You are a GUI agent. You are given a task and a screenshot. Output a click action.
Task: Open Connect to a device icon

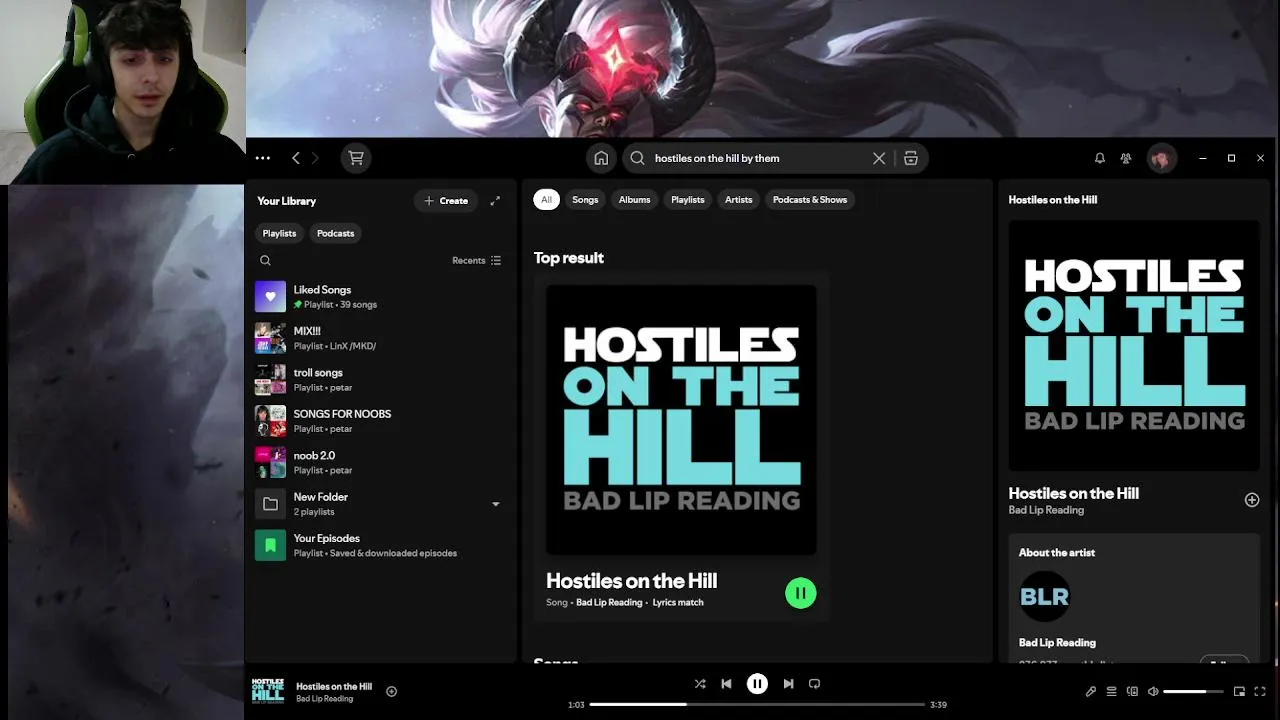click(x=1132, y=691)
